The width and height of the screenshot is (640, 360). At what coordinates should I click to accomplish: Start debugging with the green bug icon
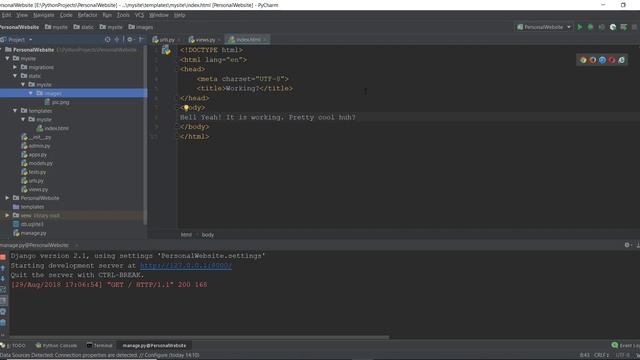(x=590, y=27)
